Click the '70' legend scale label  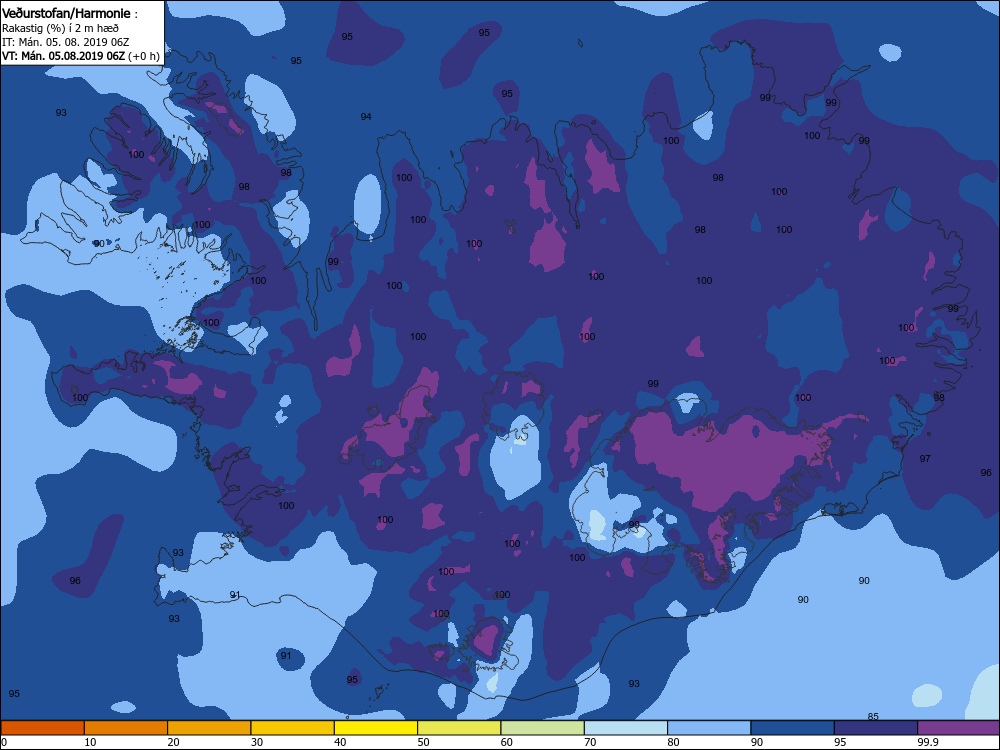coord(591,742)
